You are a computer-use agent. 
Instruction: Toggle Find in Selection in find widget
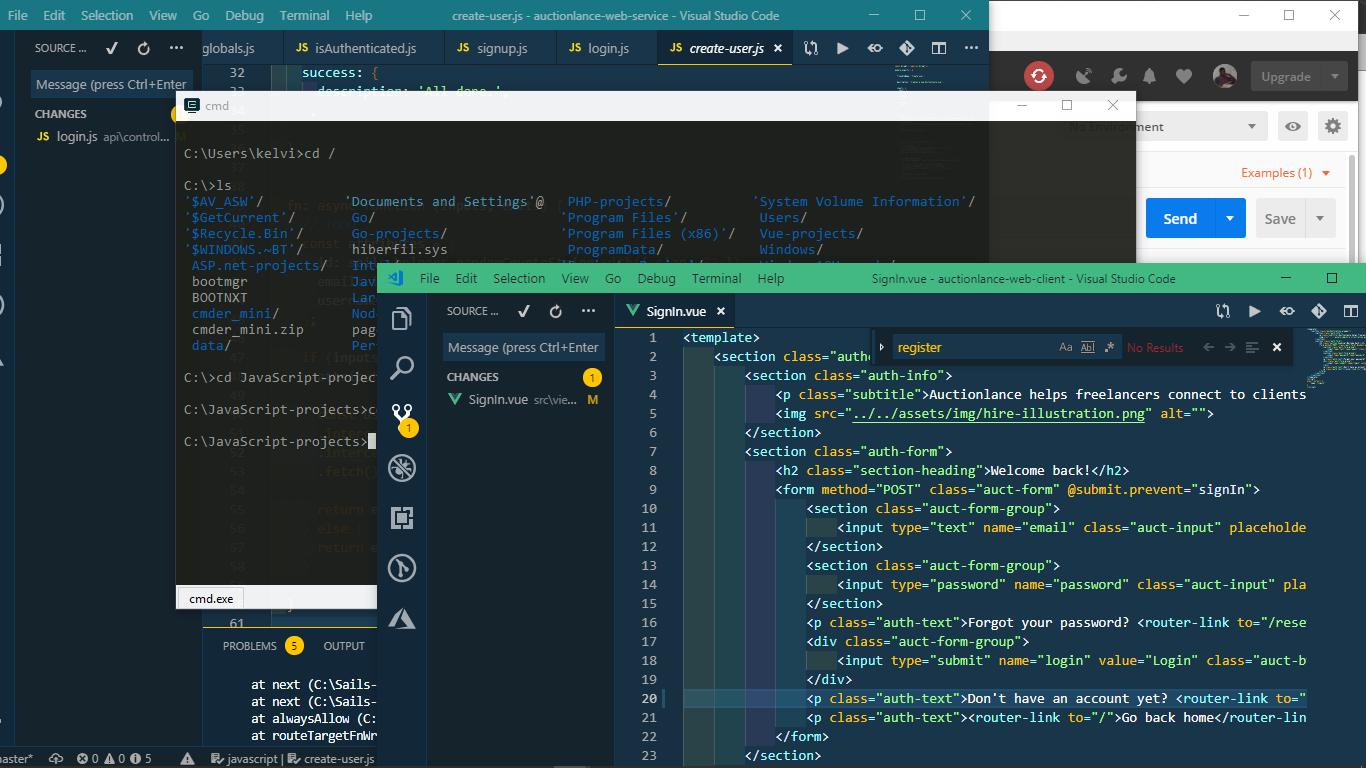(x=1252, y=347)
